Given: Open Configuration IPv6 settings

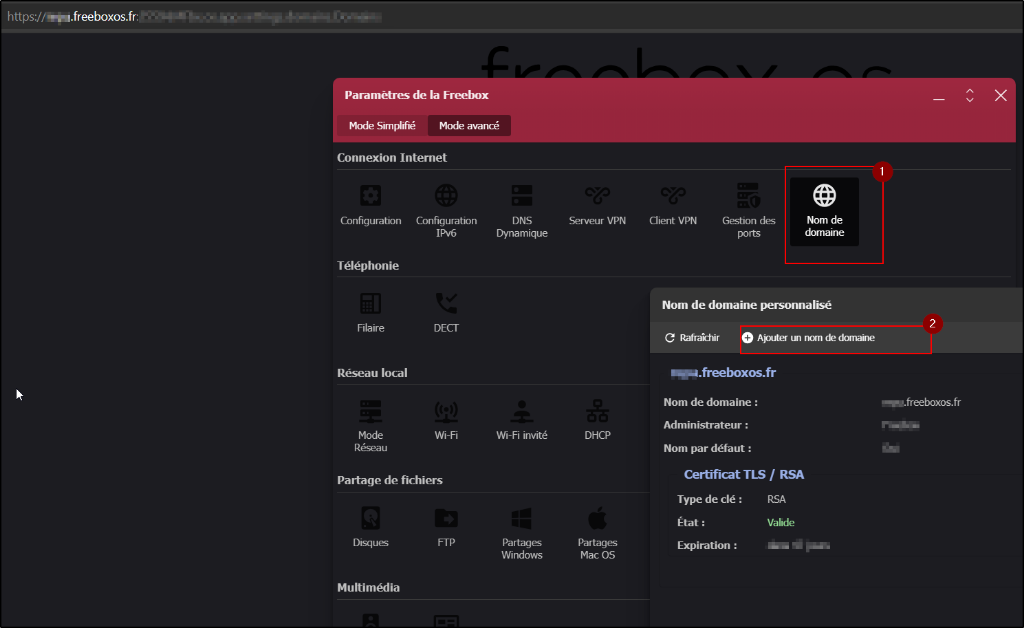Looking at the screenshot, I should [446, 211].
